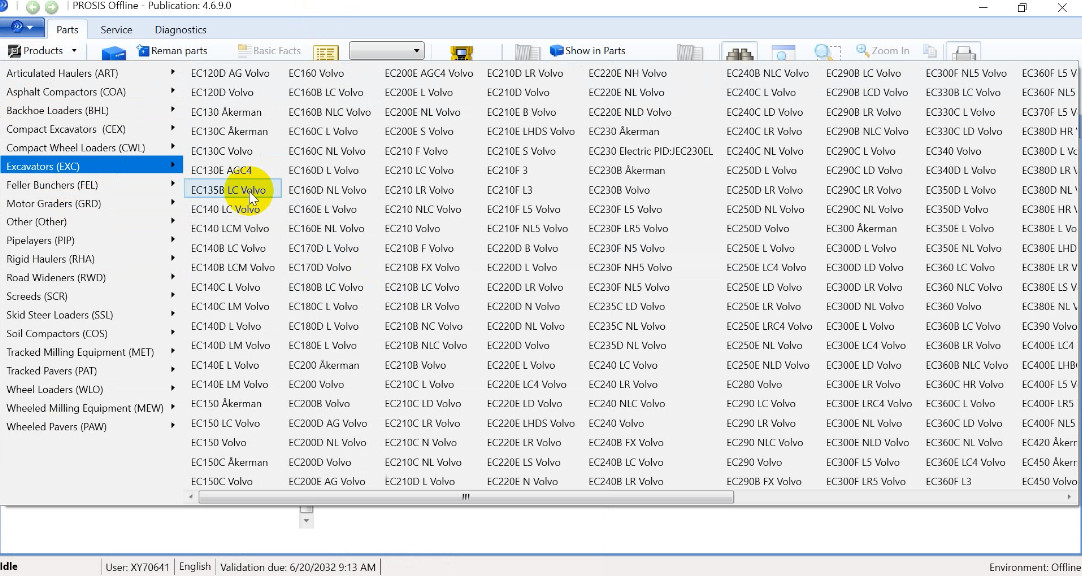Open the blue PROSIS application menu orb
The width and height of the screenshot is (1082, 576).
22,28
